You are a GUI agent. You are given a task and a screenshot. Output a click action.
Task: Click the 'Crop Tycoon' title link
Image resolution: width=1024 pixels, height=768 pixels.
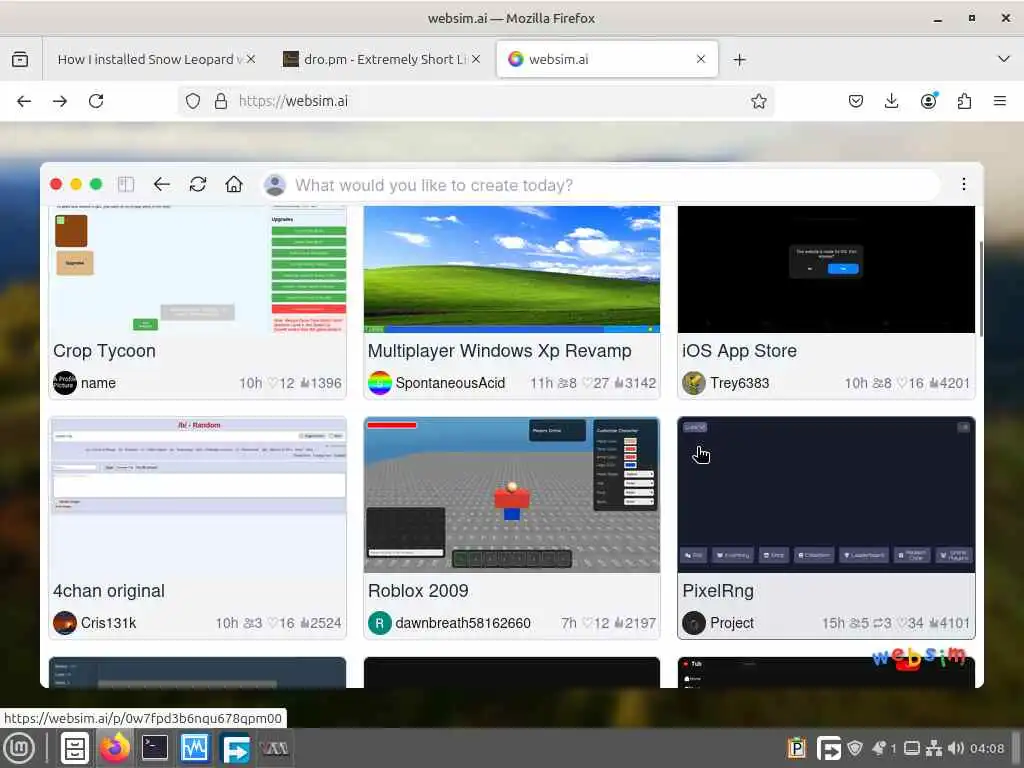click(104, 351)
